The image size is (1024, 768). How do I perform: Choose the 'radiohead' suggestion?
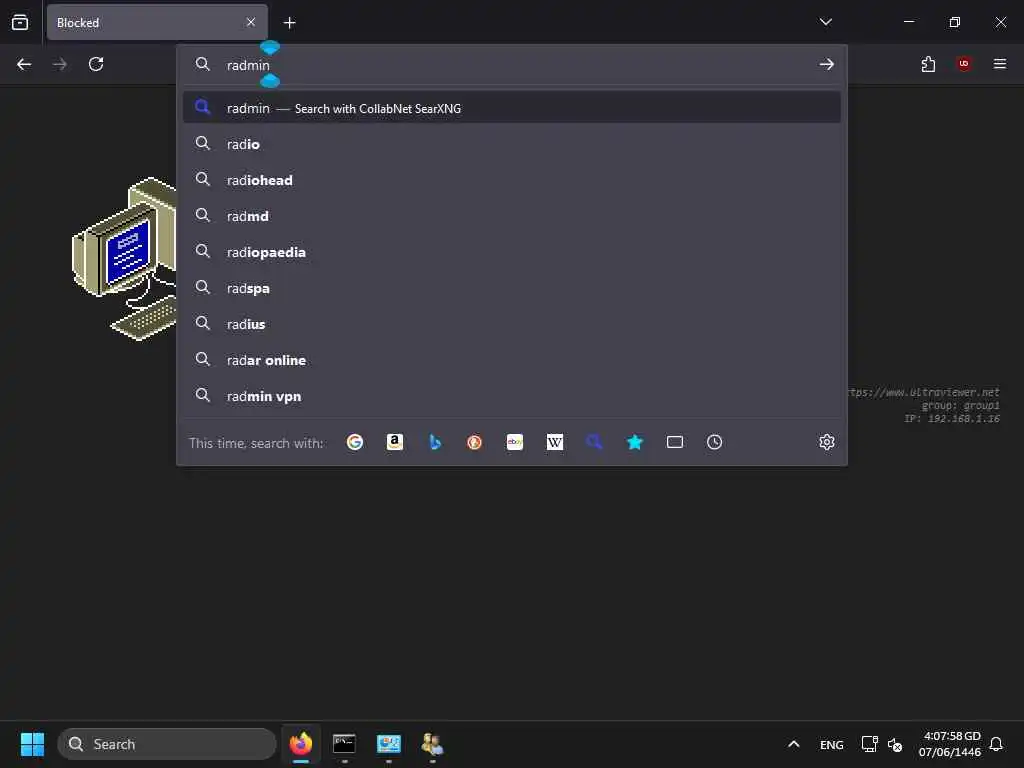point(512,180)
